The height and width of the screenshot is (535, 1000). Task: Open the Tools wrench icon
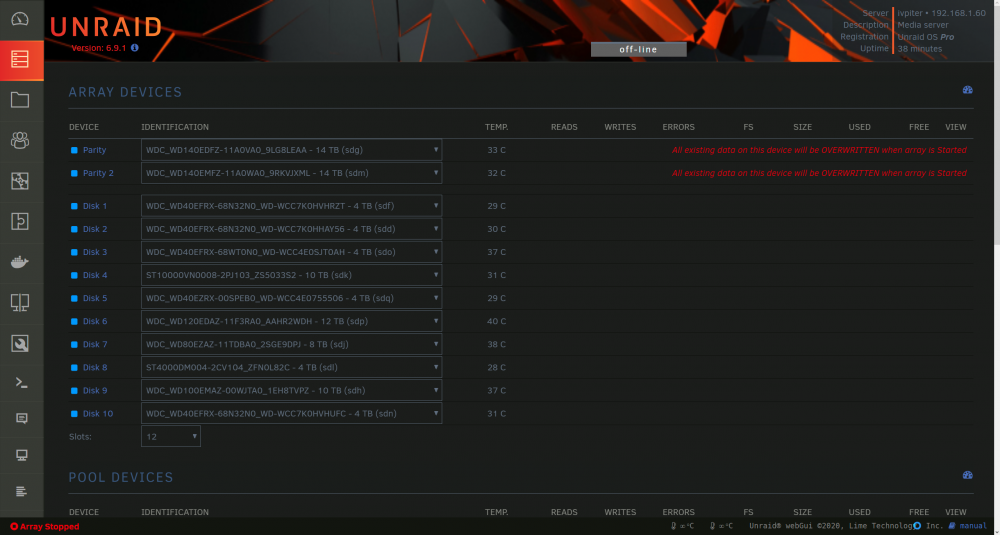(x=20, y=343)
